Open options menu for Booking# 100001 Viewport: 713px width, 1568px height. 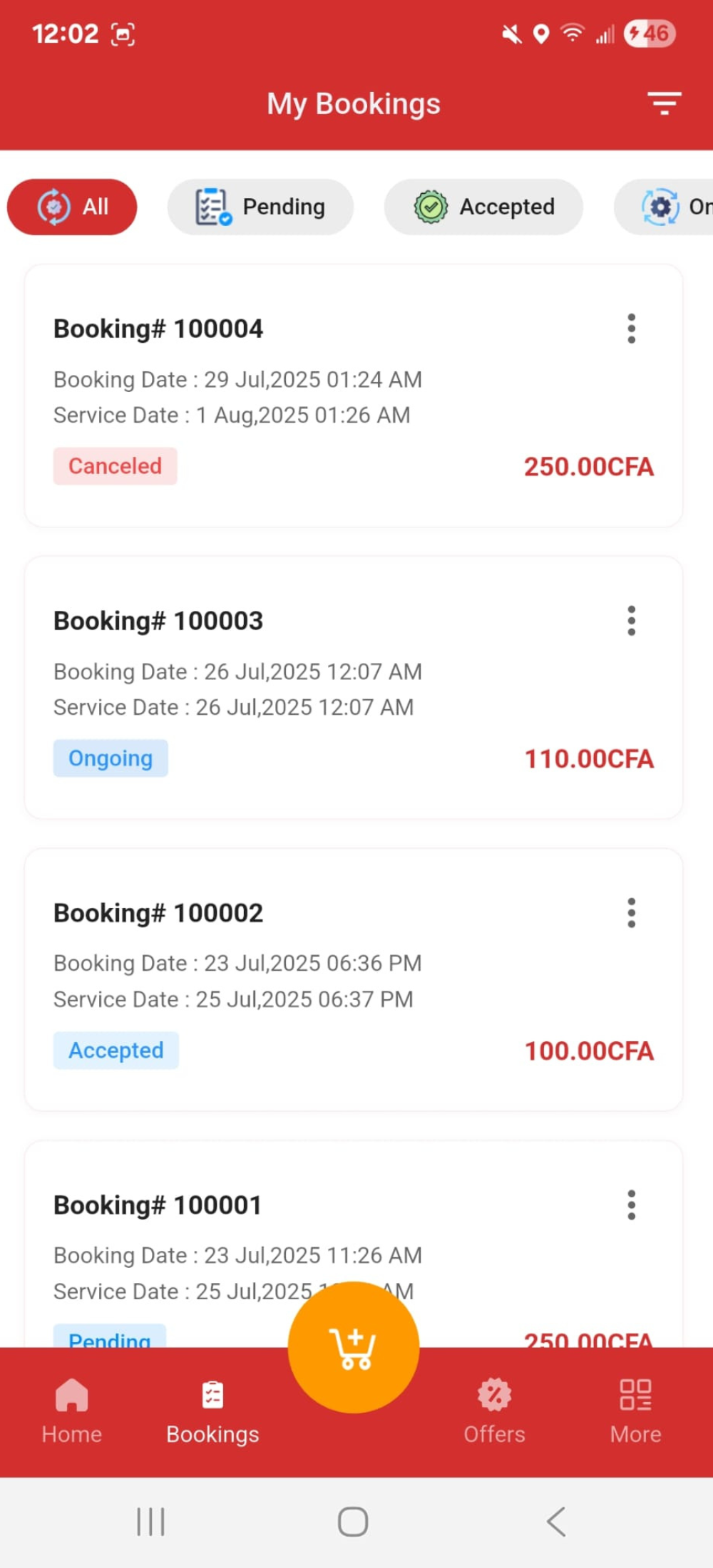tap(631, 1205)
